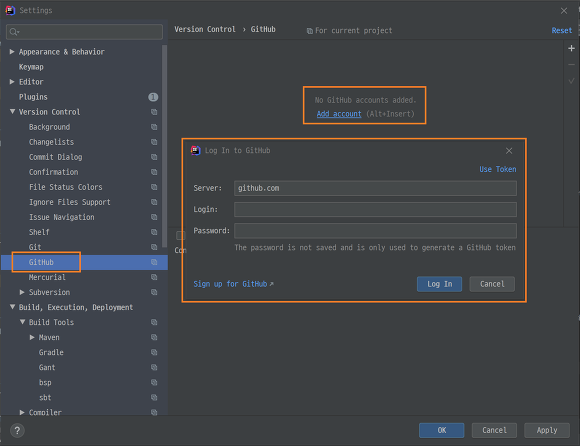580x446 pixels.
Task: Click project-level icon next to File Status Colors
Action: pyautogui.click(x=154, y=187)
